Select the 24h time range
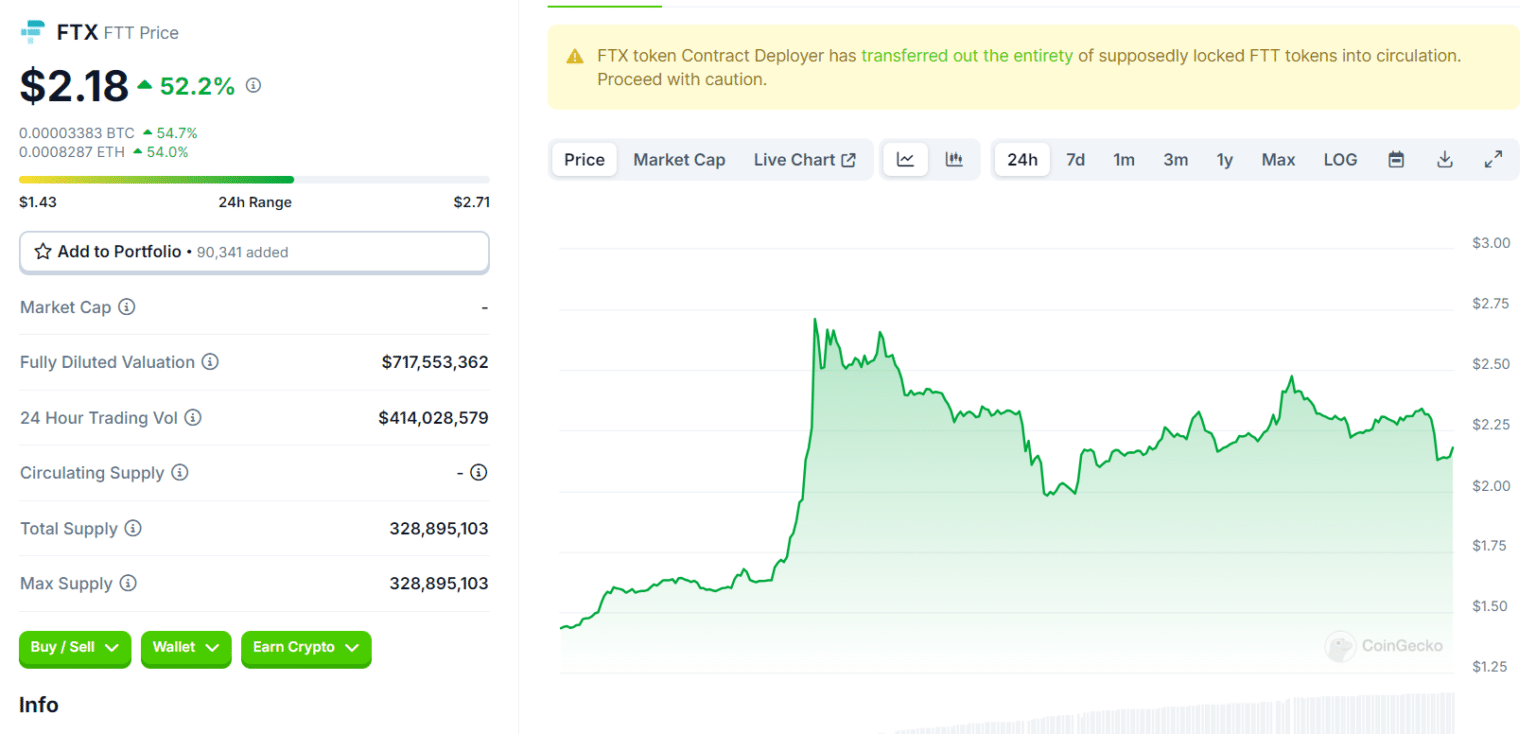Image resolution: width=1536 pixels, height=734 pixels. (x=1022, y=160)
